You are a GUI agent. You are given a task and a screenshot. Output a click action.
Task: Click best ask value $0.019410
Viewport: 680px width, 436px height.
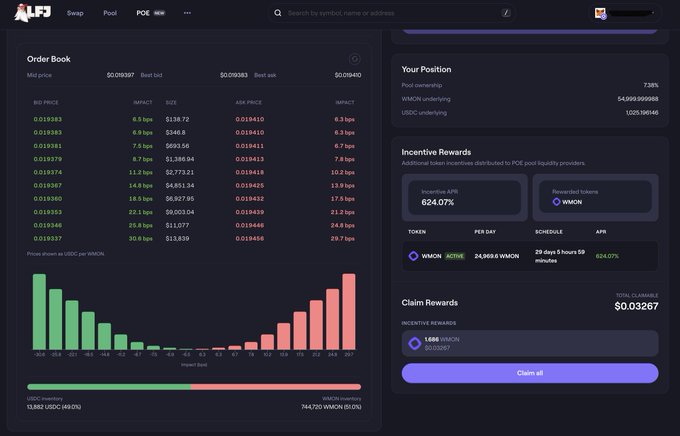[x=348, y=75]
